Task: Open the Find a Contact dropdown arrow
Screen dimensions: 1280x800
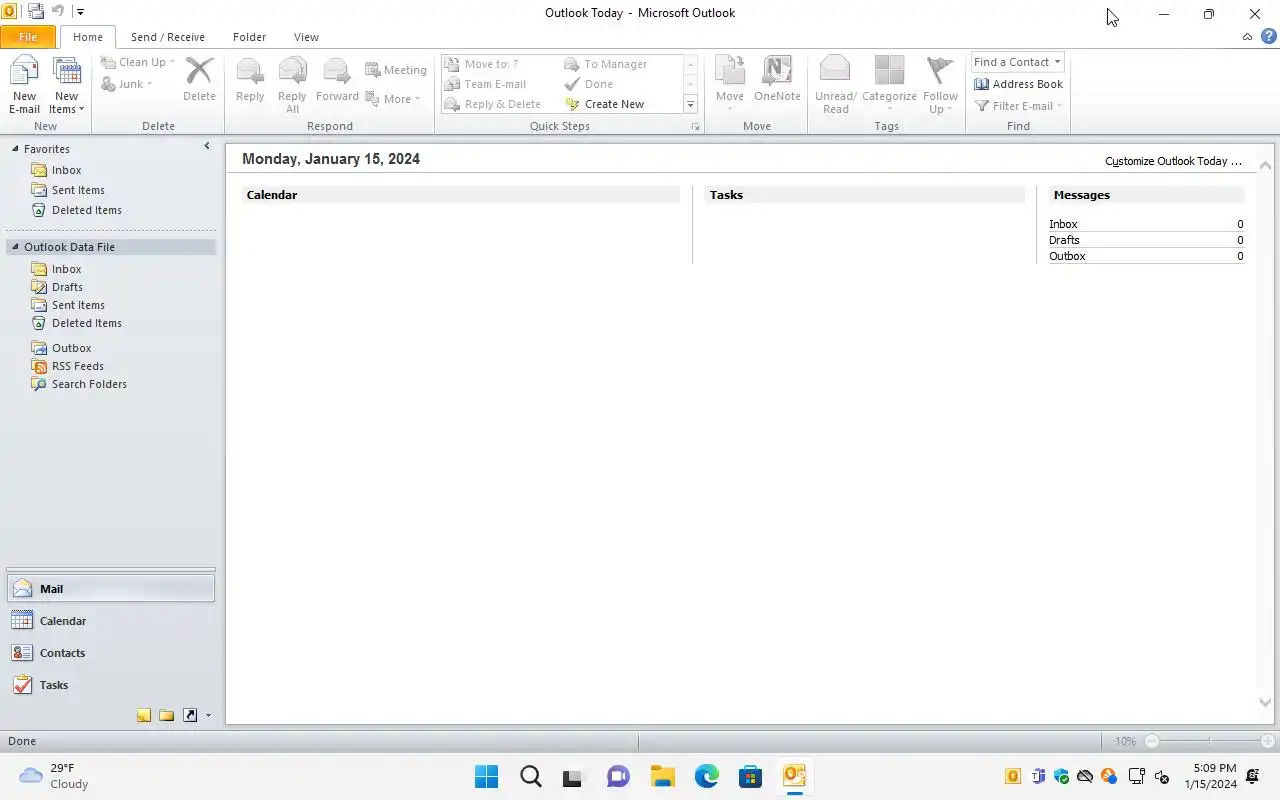Action: pos(1057,62)
